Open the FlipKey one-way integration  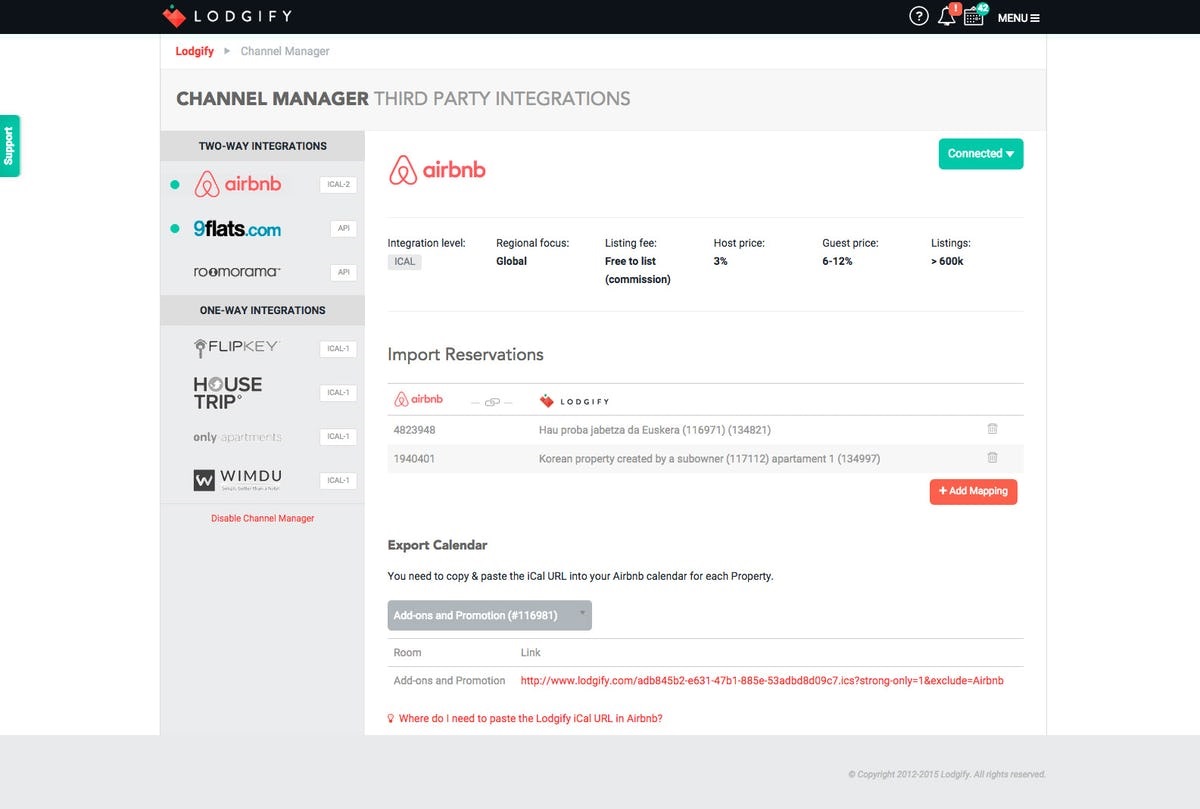point(235,347)
